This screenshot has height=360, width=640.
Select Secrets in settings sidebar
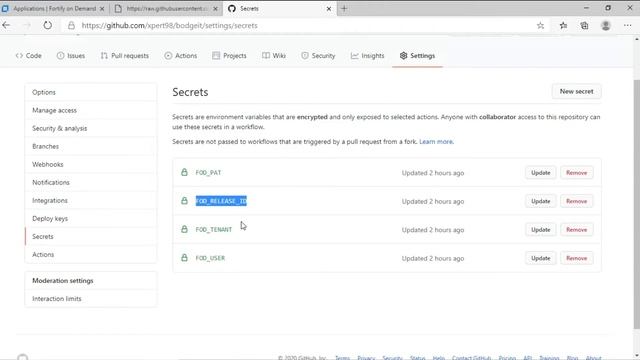click(91, 236)
